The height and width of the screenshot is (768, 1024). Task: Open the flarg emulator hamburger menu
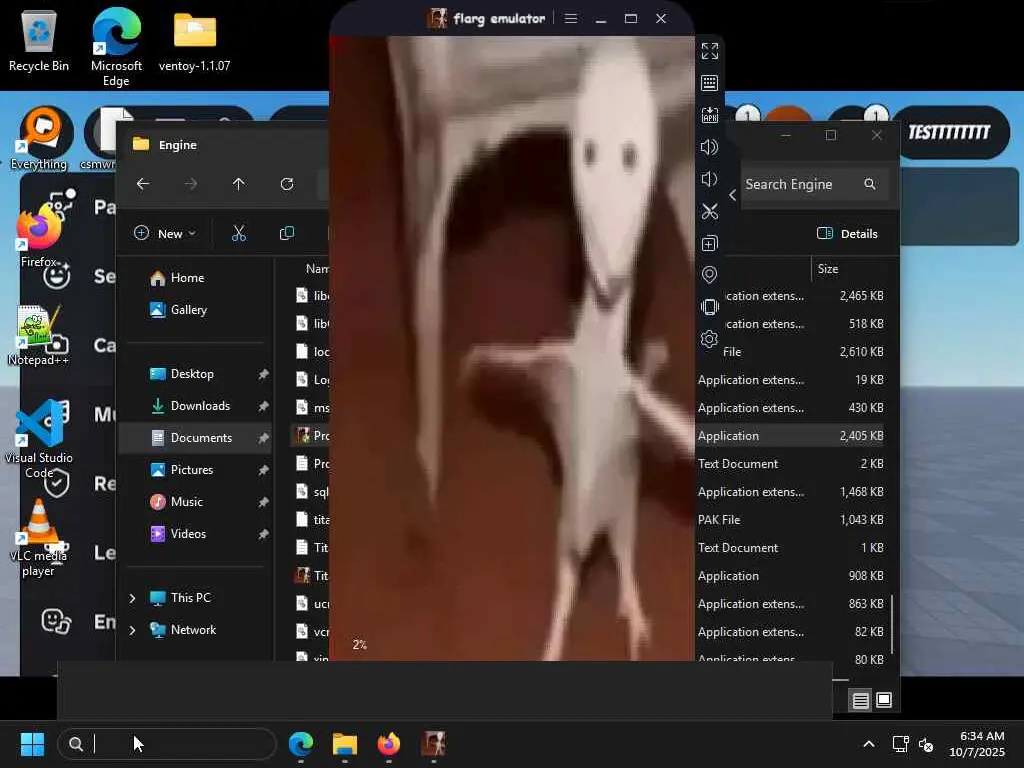[x=571, y=18]
